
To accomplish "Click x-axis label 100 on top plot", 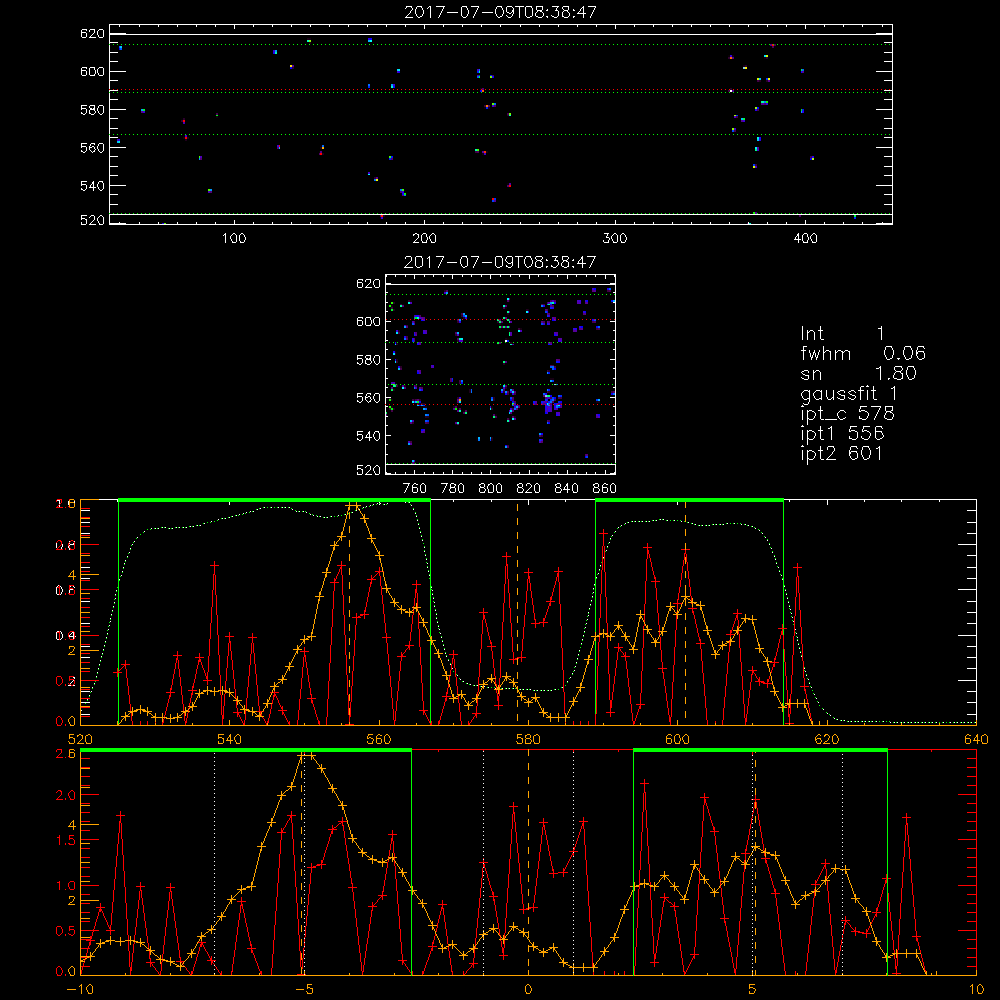I will [234, 239].
